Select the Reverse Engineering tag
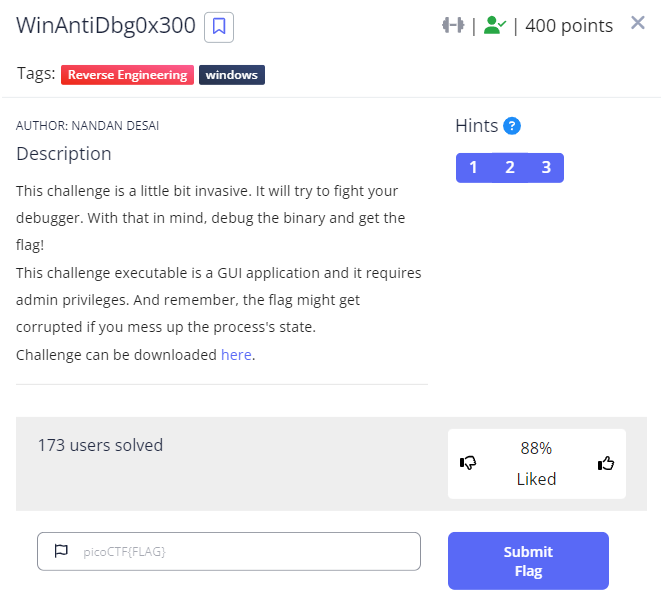 click(x=127, y=75)
